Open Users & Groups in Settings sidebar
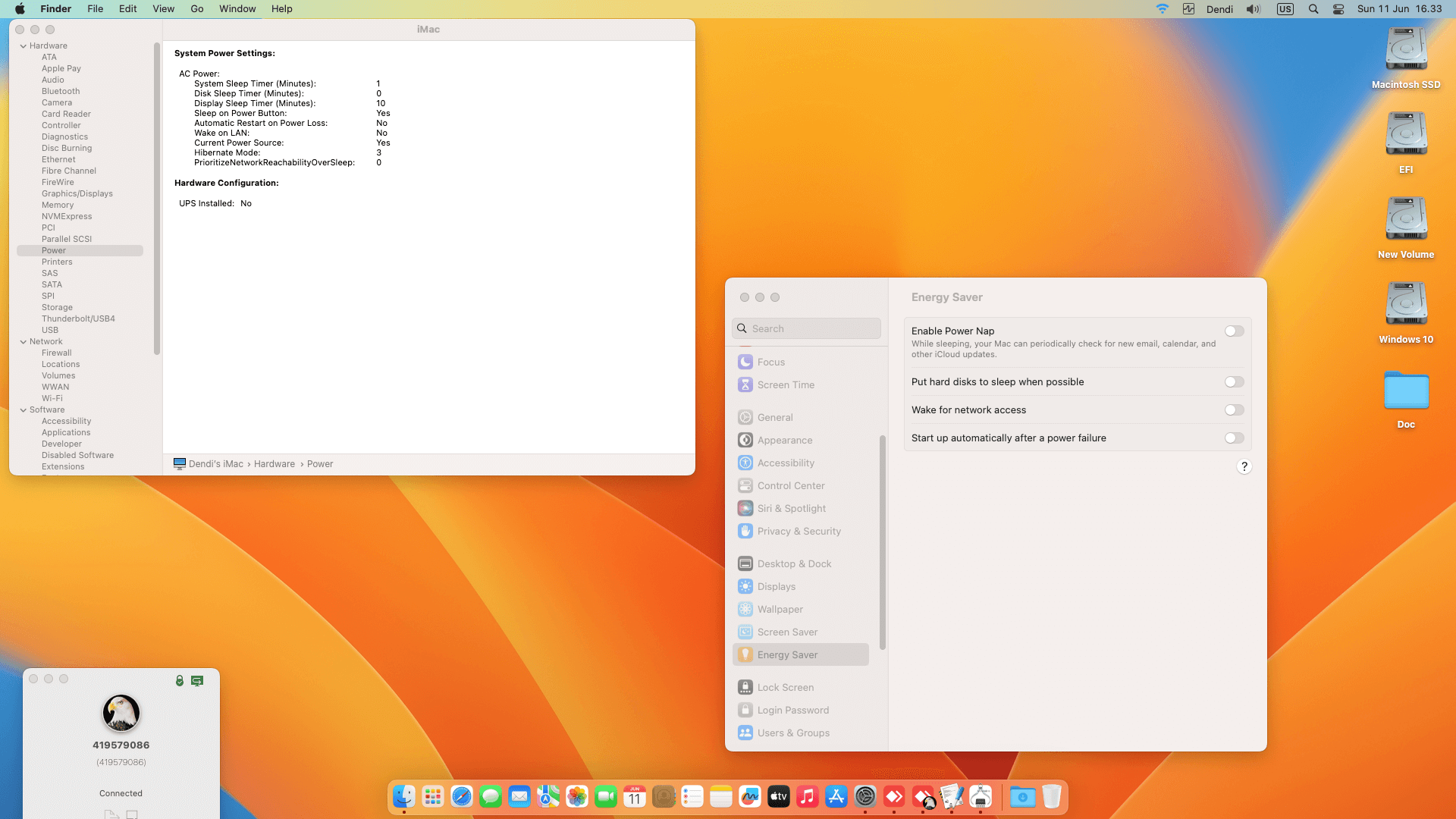This screenshot has height=819, width=1456. (x=801, y=733)
